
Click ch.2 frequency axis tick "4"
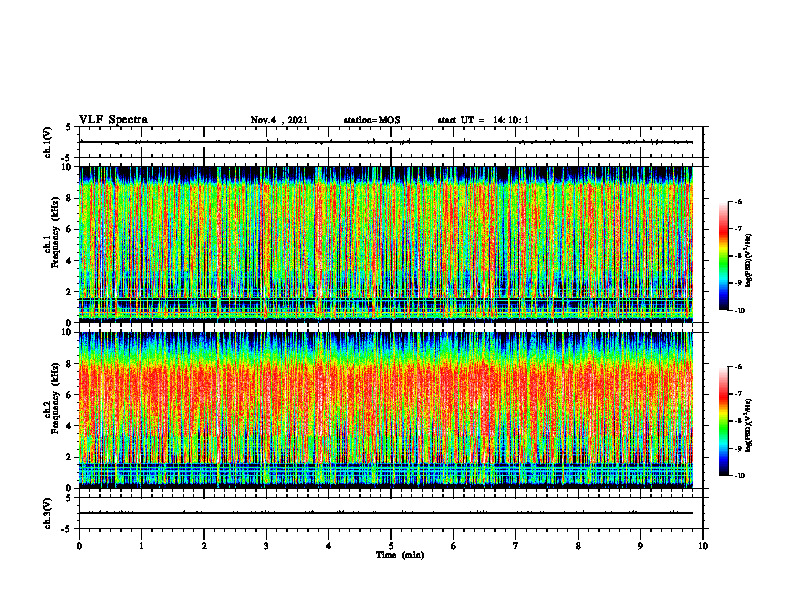click(69, 426)
